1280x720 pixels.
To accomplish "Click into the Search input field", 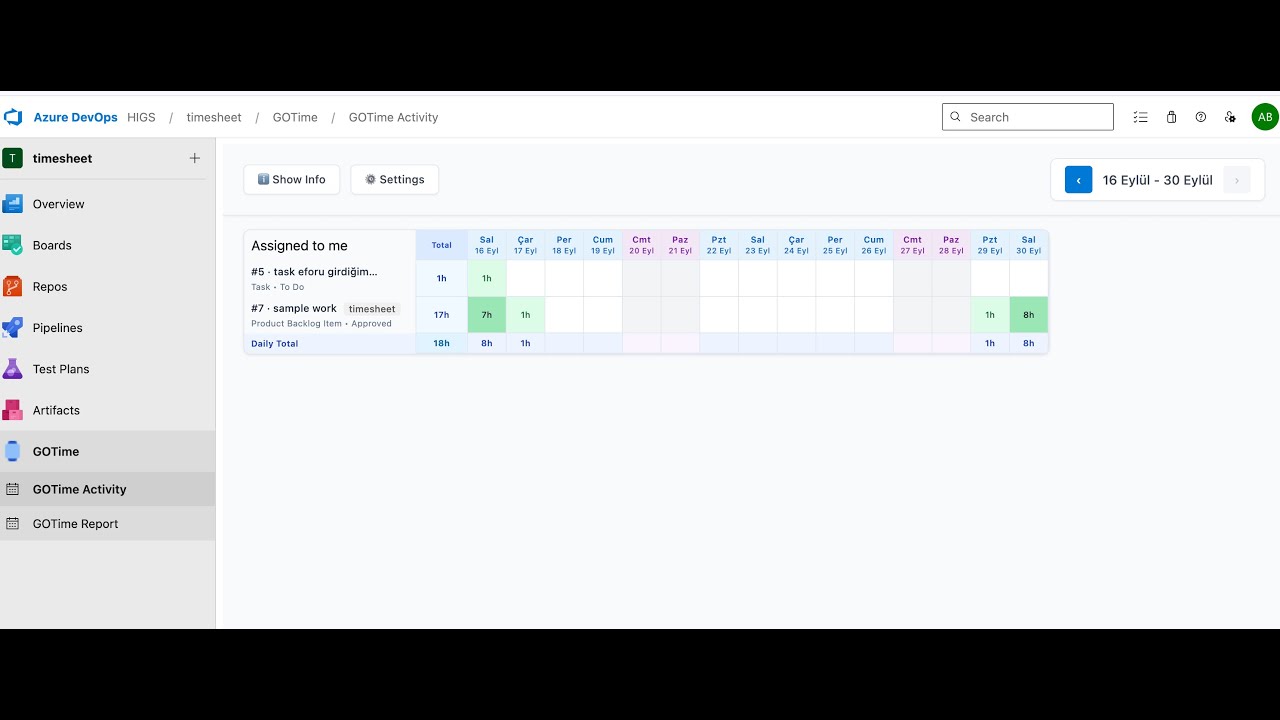I will pyautogui.click(x=1028, y=117).
